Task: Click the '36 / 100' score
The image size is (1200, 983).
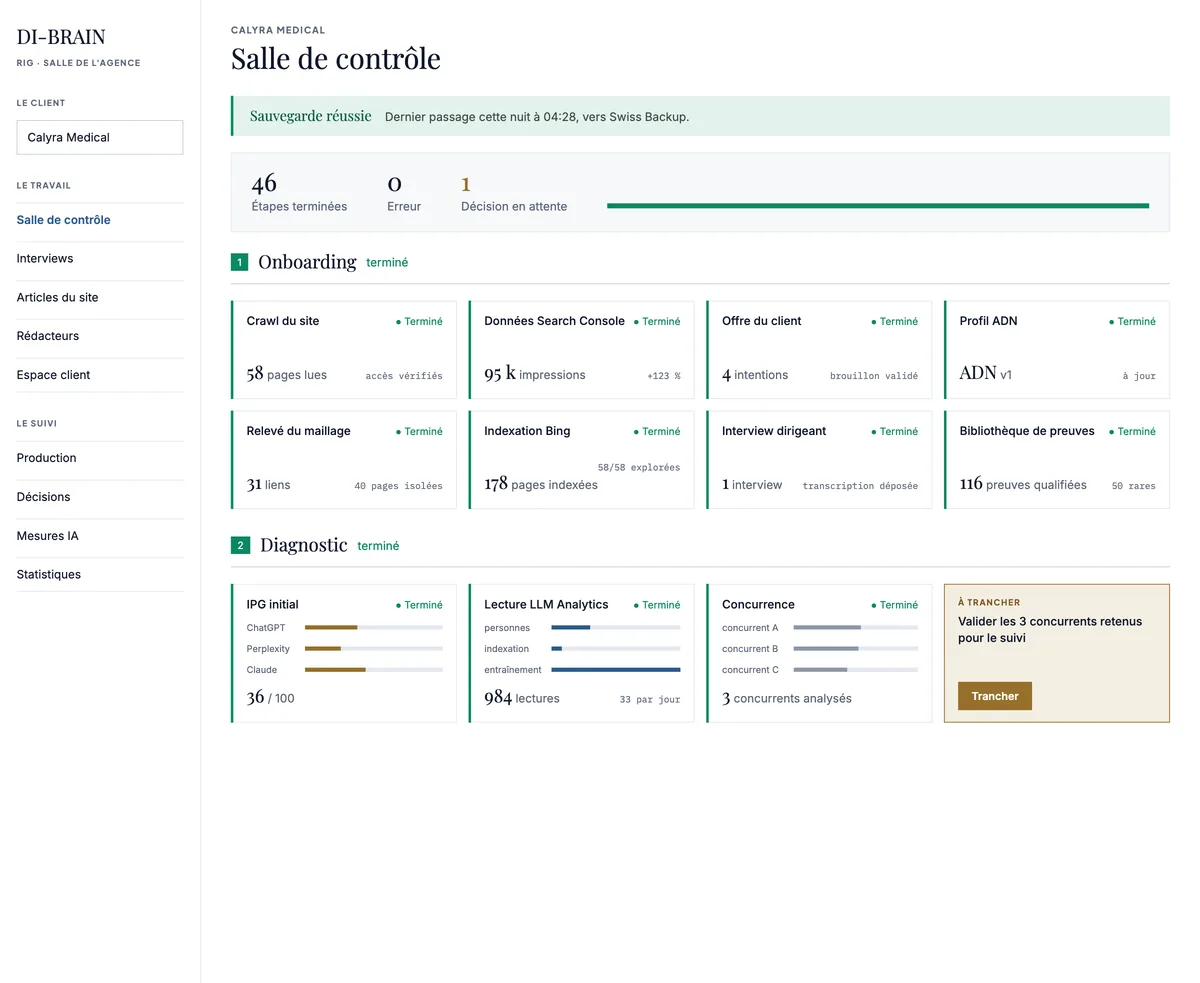Action: click(271, 697)
